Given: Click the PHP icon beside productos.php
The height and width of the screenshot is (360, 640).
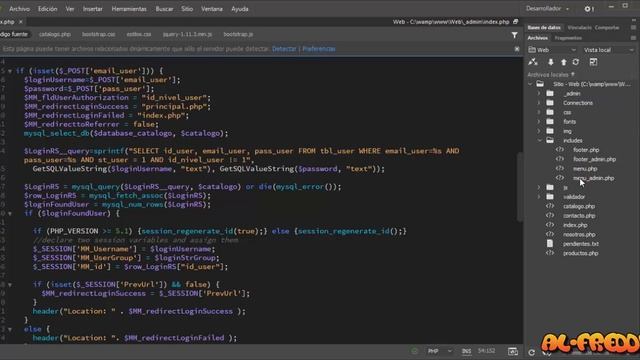Looking at the screenshot, I should [x=550, y=253].
